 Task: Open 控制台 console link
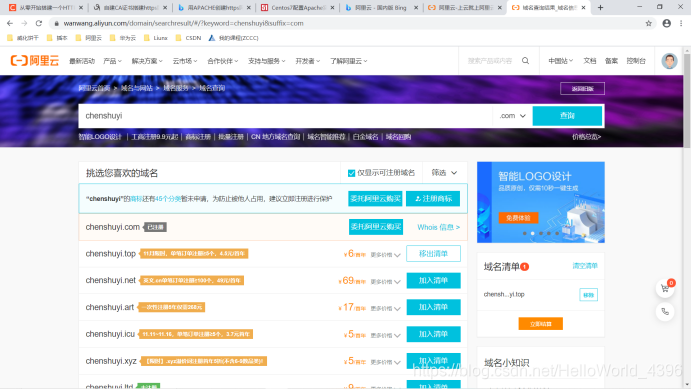pos(636,61)
